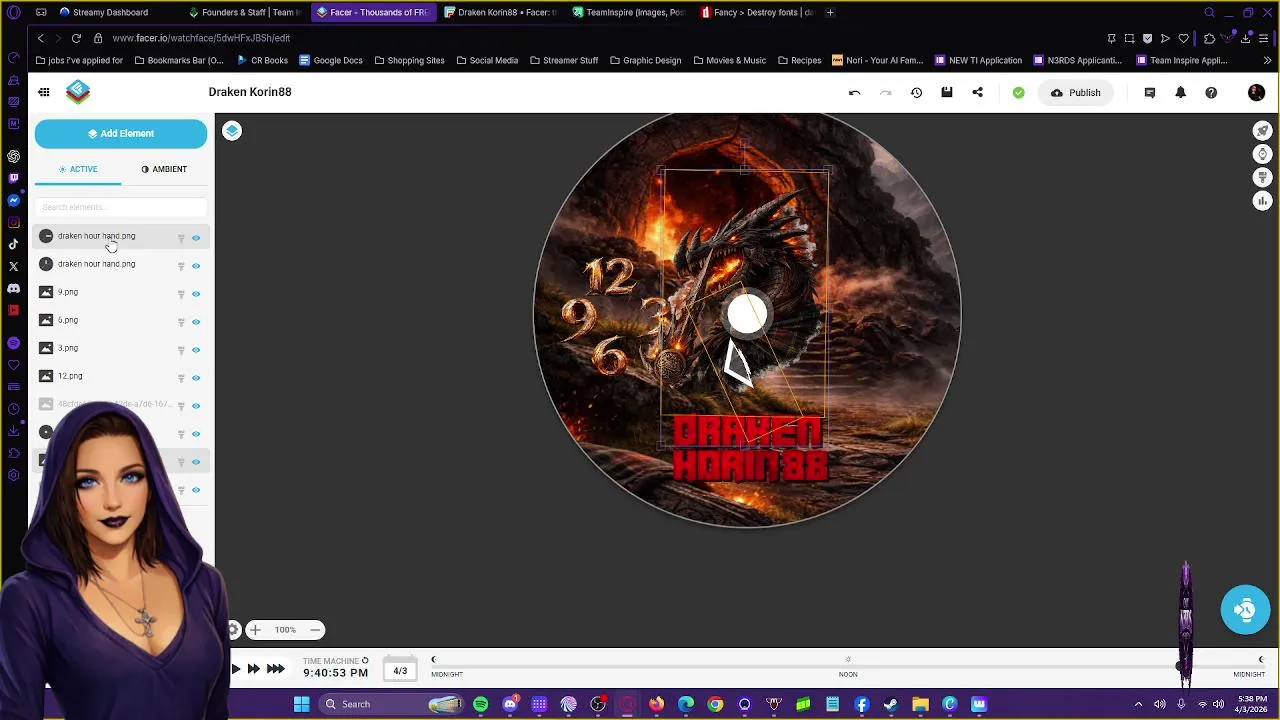Click the rocket icon on right panel
This screenshot has height=720, width=1280.
1263,131
